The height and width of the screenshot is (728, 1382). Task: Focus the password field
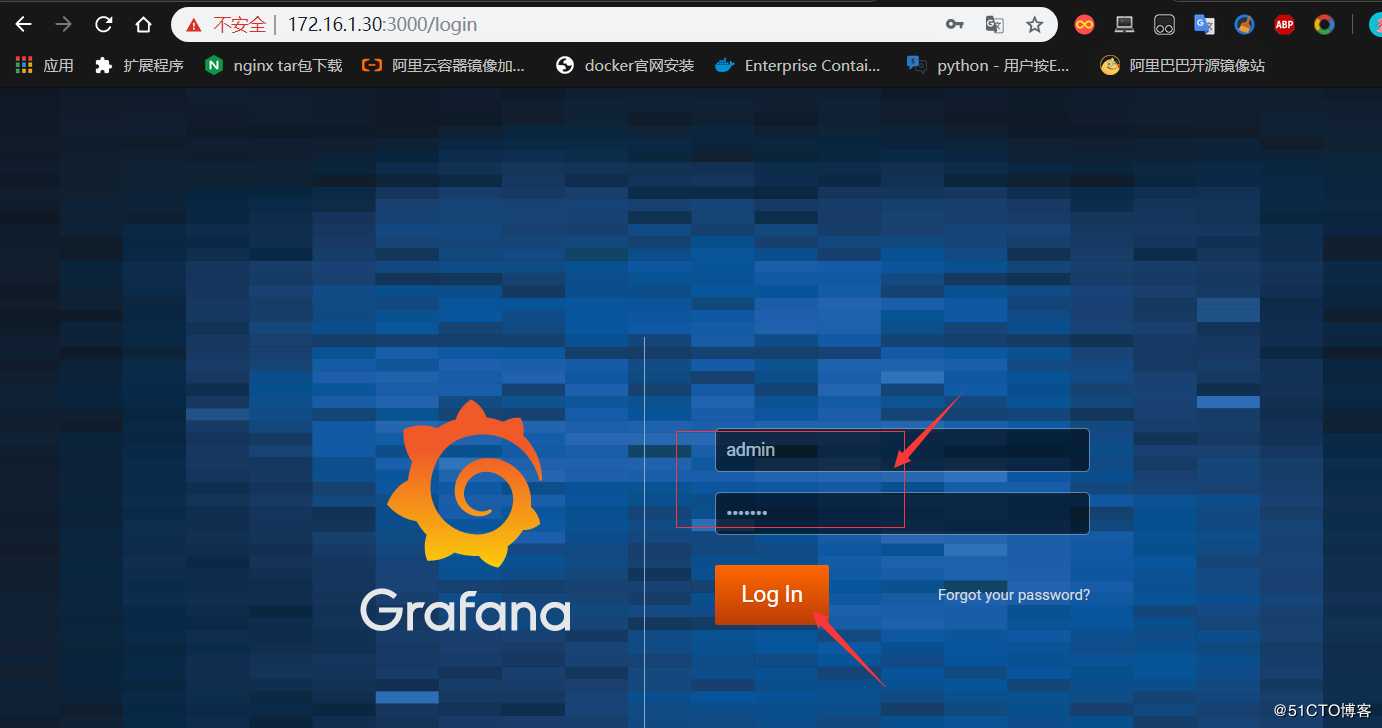[x=902, y=513]
